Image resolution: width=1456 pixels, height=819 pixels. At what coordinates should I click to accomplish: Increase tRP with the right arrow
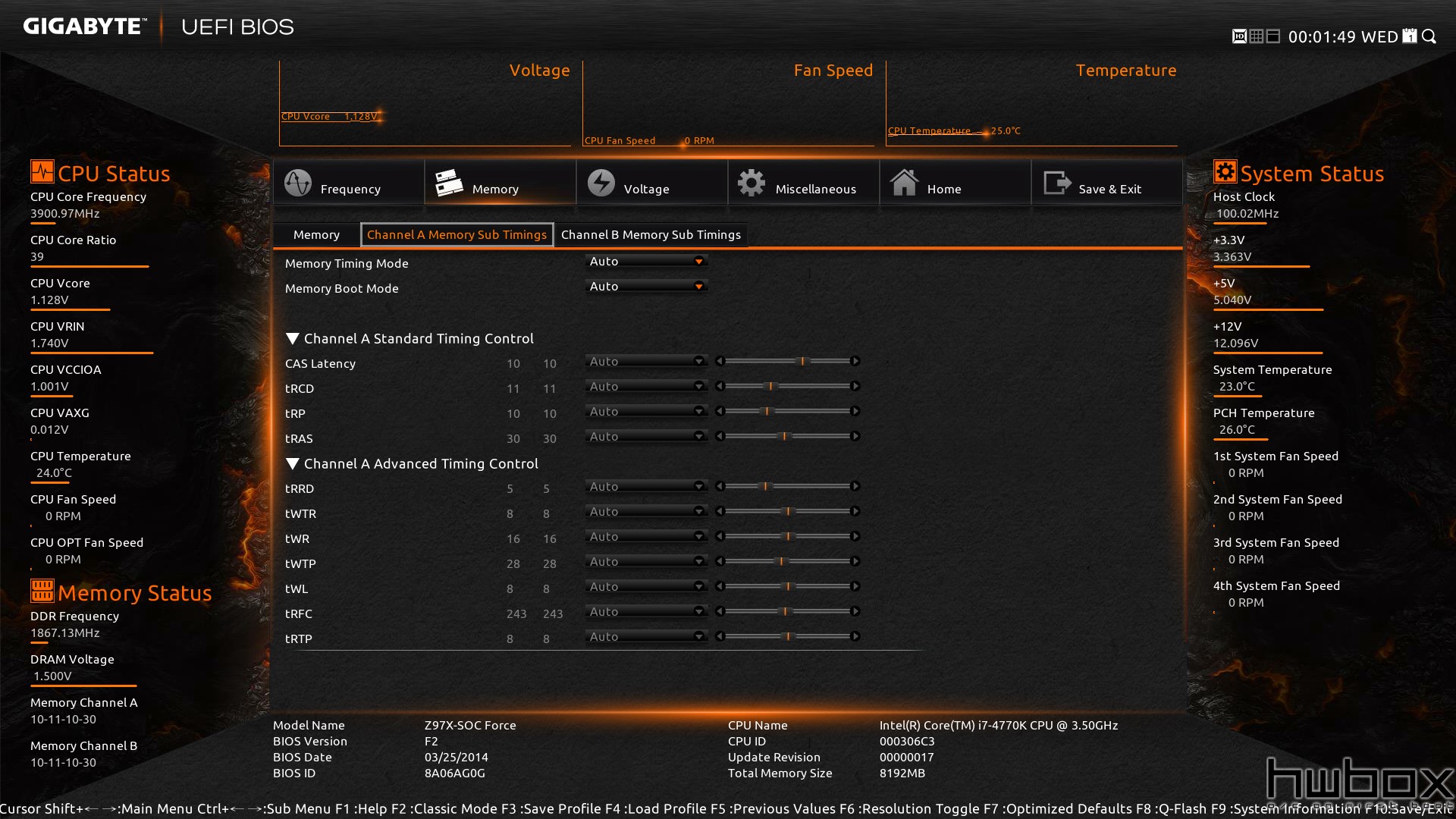855,411
